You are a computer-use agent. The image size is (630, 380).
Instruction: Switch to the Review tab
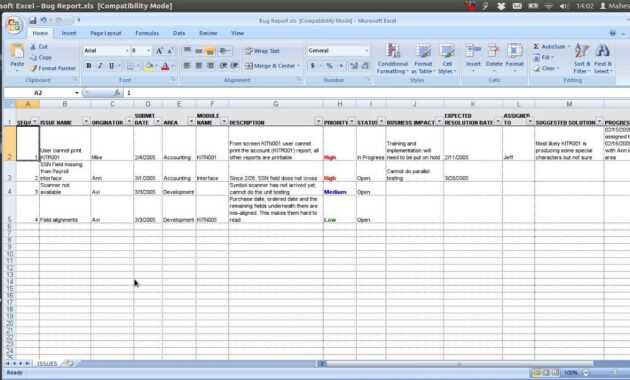pos(208,33)
